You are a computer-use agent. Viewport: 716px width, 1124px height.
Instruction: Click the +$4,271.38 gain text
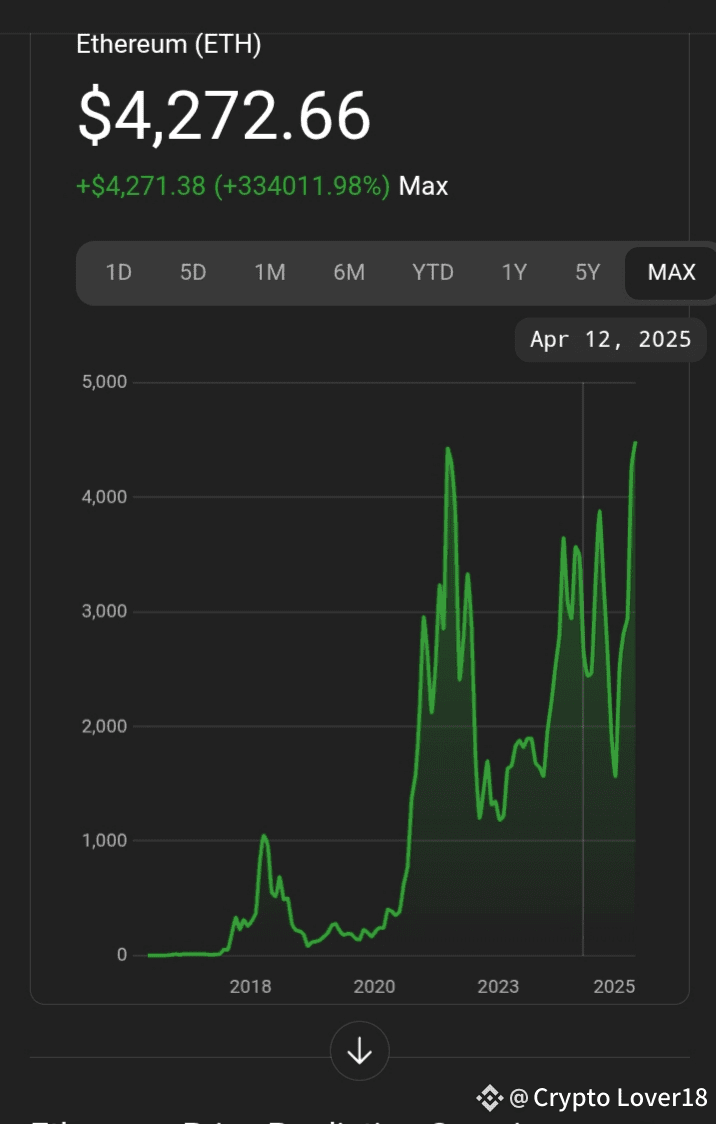click(x=141, y=186)
